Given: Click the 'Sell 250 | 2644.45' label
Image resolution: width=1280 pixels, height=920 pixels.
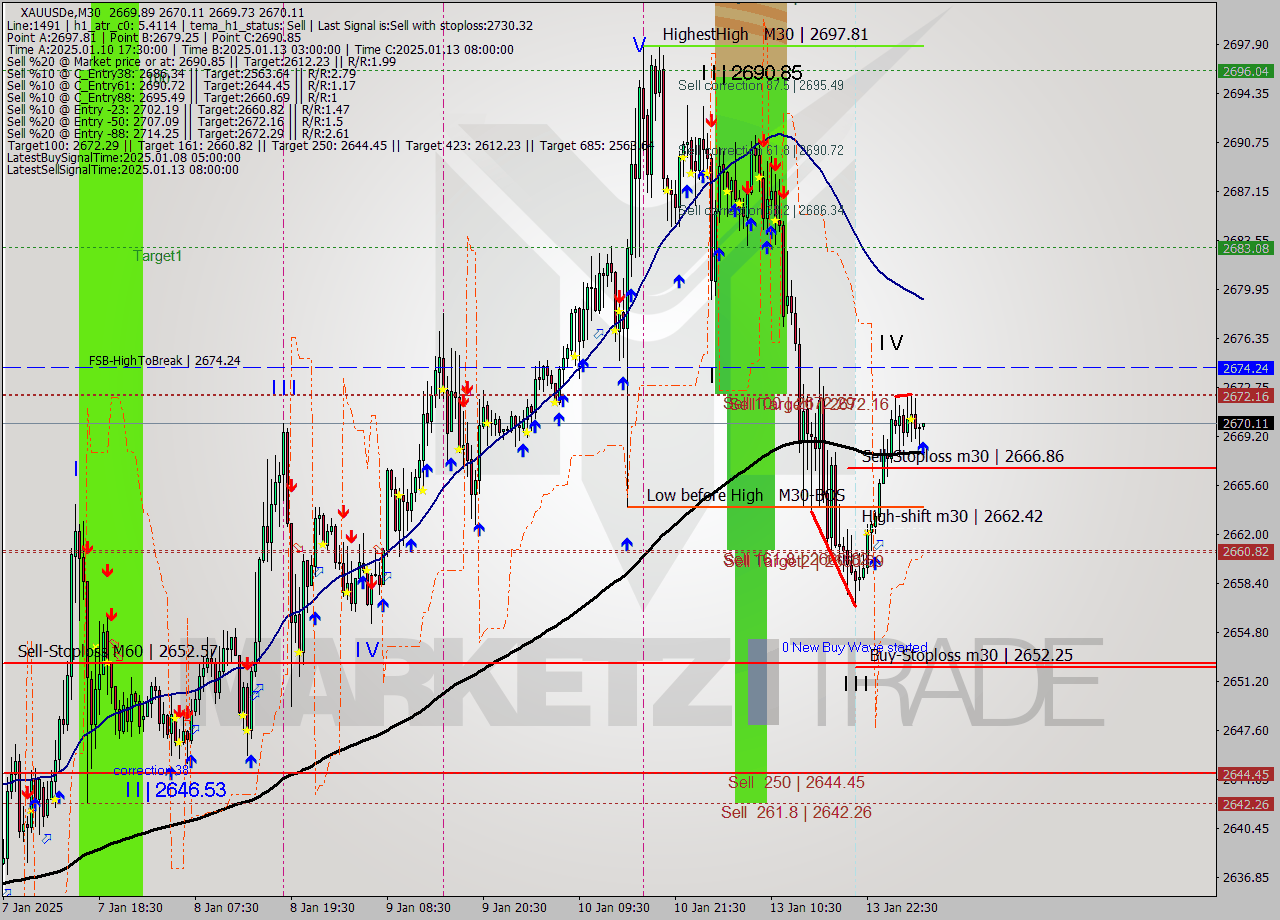Looking at the screenshot, I should (796, 782).
